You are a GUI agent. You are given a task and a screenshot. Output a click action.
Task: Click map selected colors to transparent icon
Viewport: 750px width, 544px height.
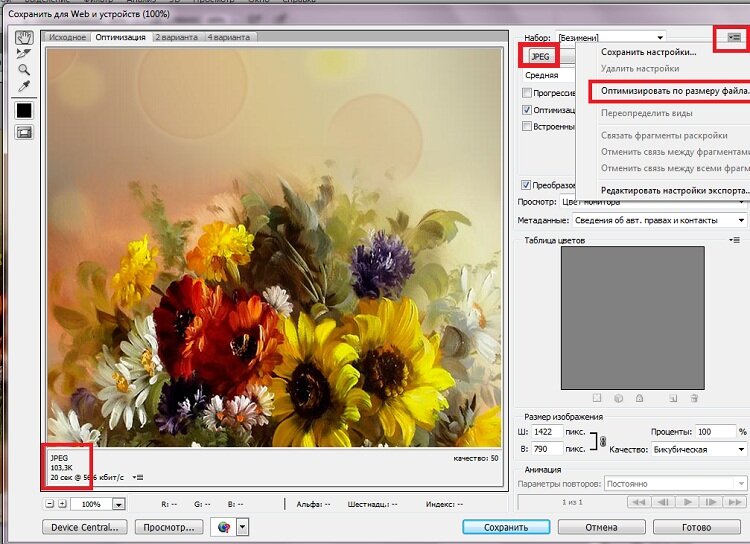pos(597,398)
